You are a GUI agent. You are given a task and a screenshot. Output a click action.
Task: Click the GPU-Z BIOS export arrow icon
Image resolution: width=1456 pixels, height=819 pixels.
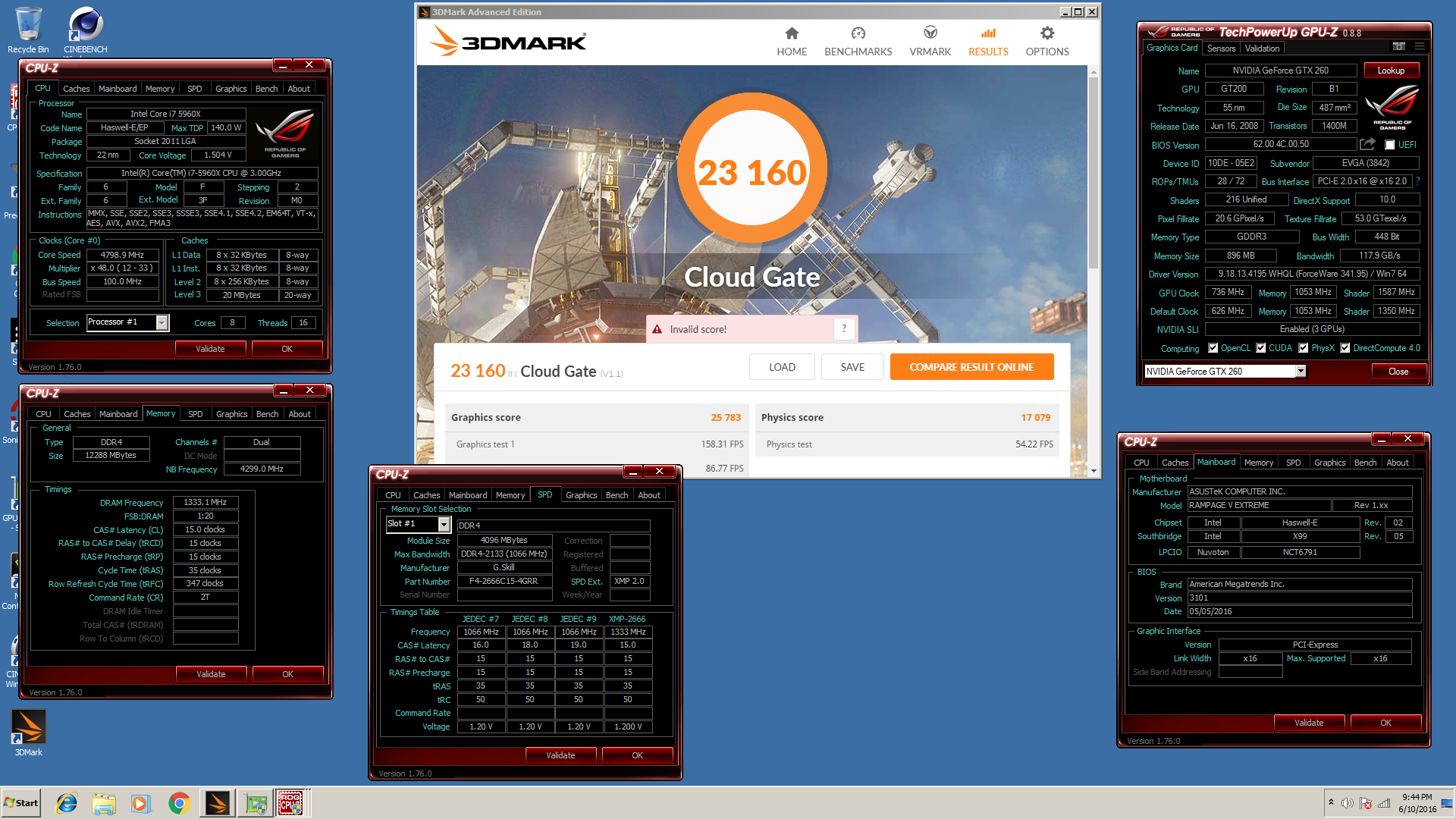point(1367,144)
